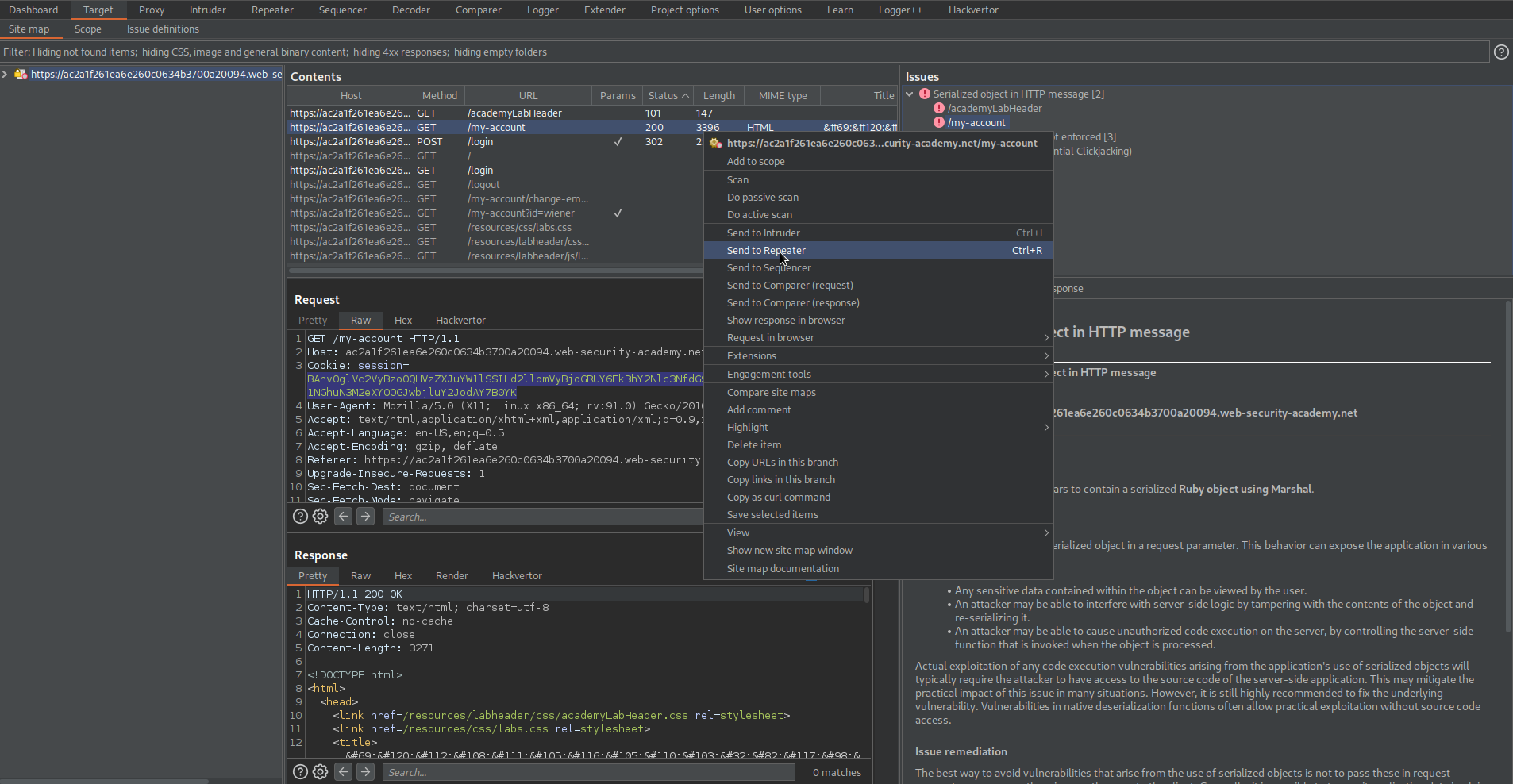
Task: Open the Request in browser submenu
Action: coord(878,338)
